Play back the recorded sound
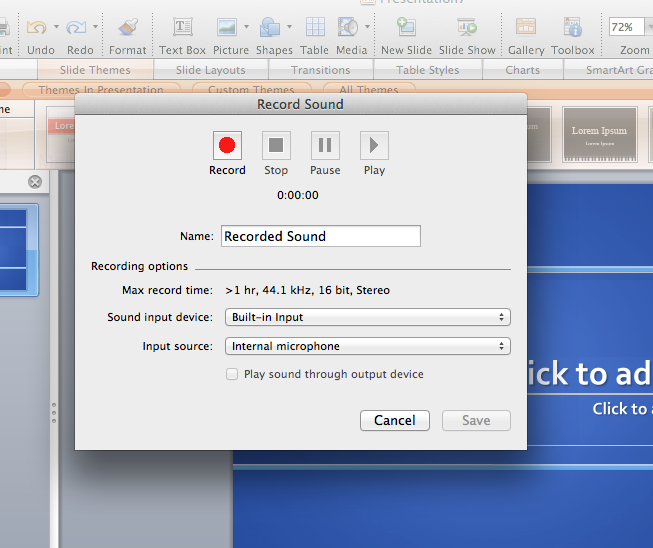 (x=374, y=145)
